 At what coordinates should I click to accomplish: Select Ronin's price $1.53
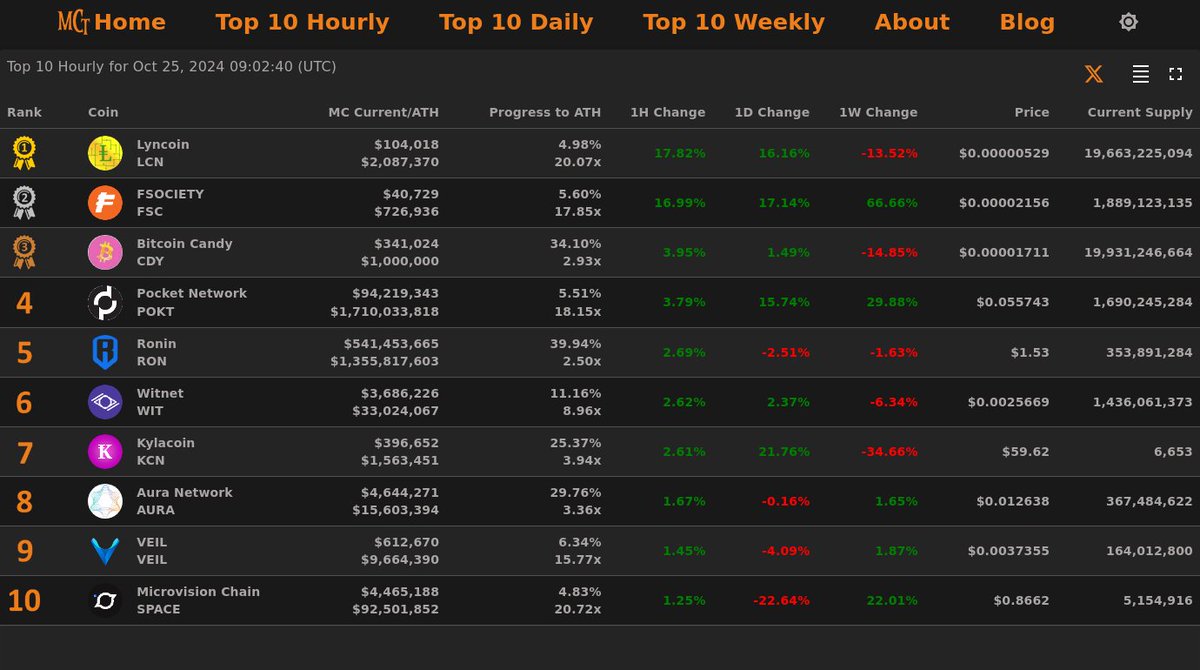point(1032,352)
